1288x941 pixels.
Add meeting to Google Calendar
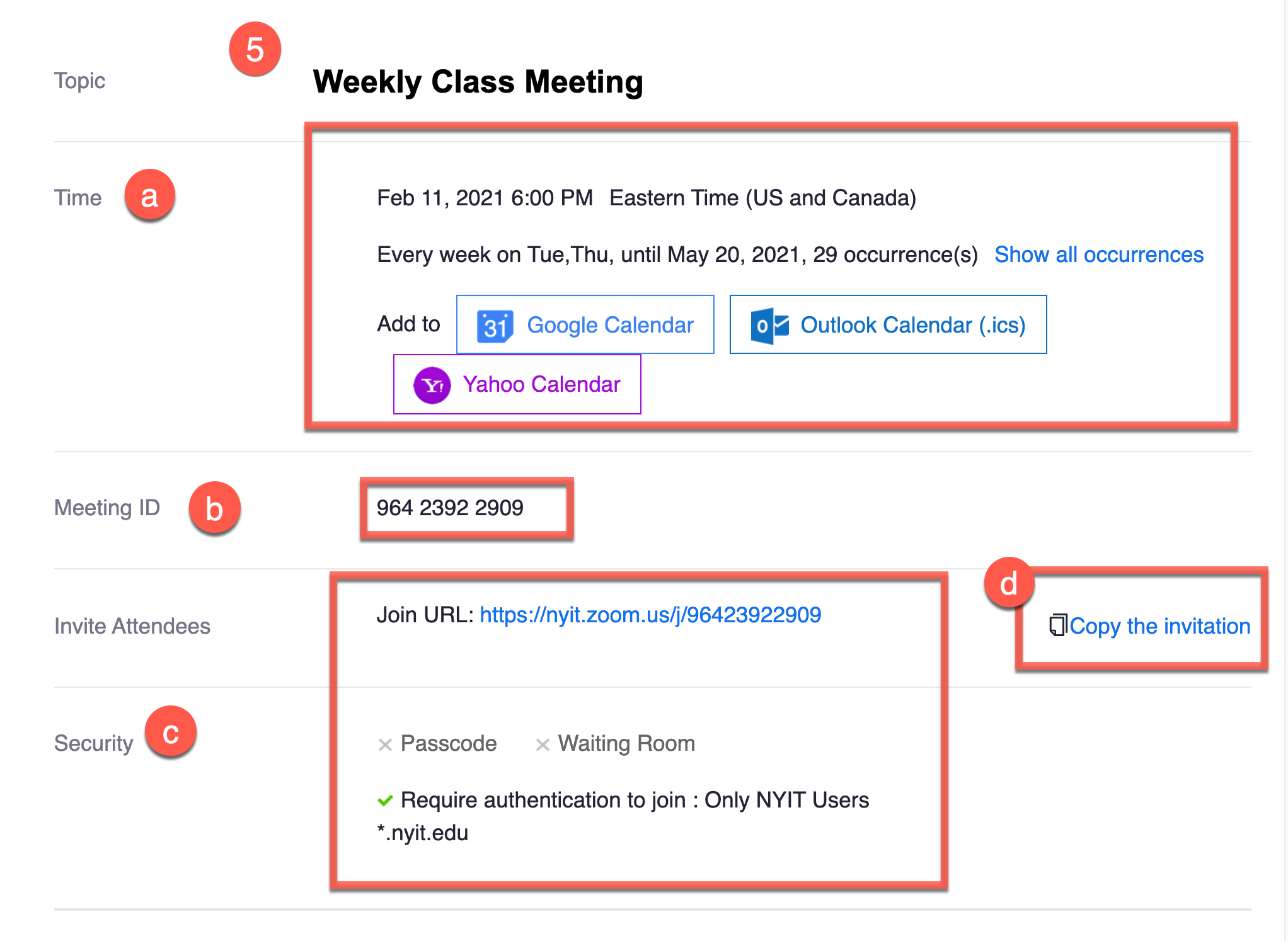coord(585,324)
